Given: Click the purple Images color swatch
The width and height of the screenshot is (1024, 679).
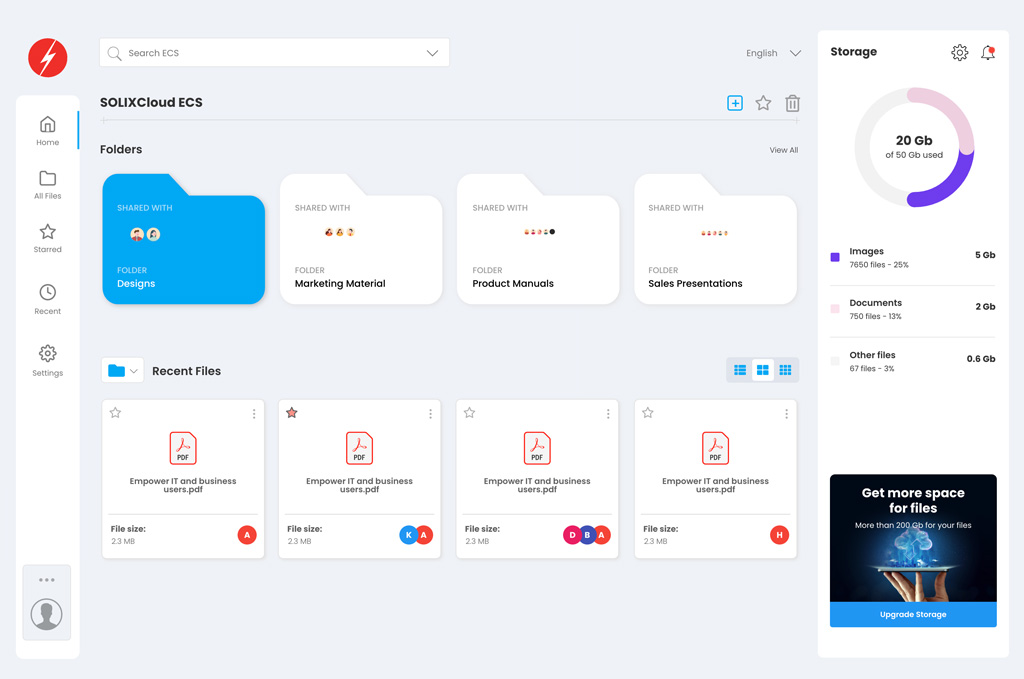Looking at the screenshot, I should click(835, 257).
